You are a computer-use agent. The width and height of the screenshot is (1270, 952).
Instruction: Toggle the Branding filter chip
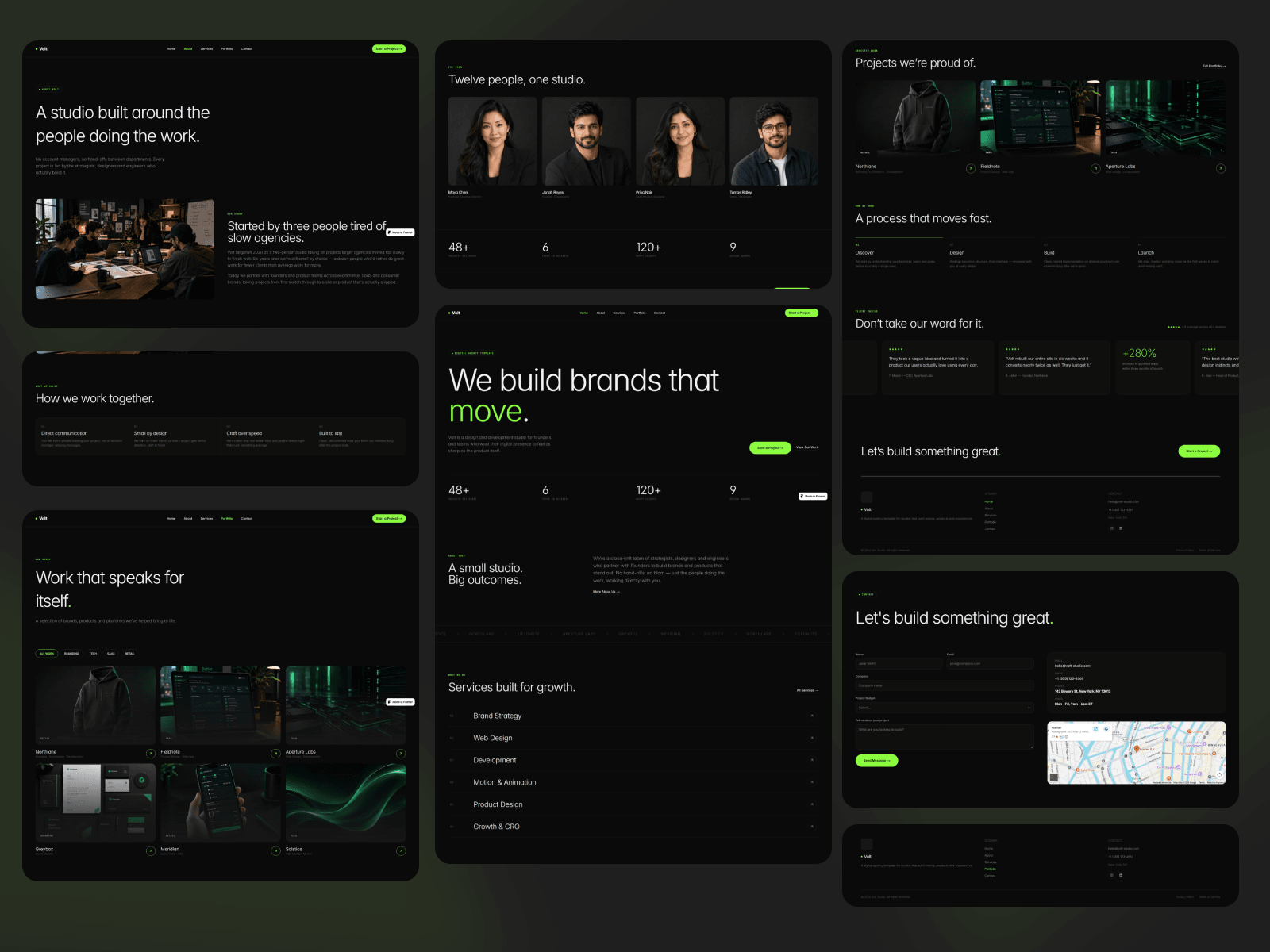click(x=71, y=654)
